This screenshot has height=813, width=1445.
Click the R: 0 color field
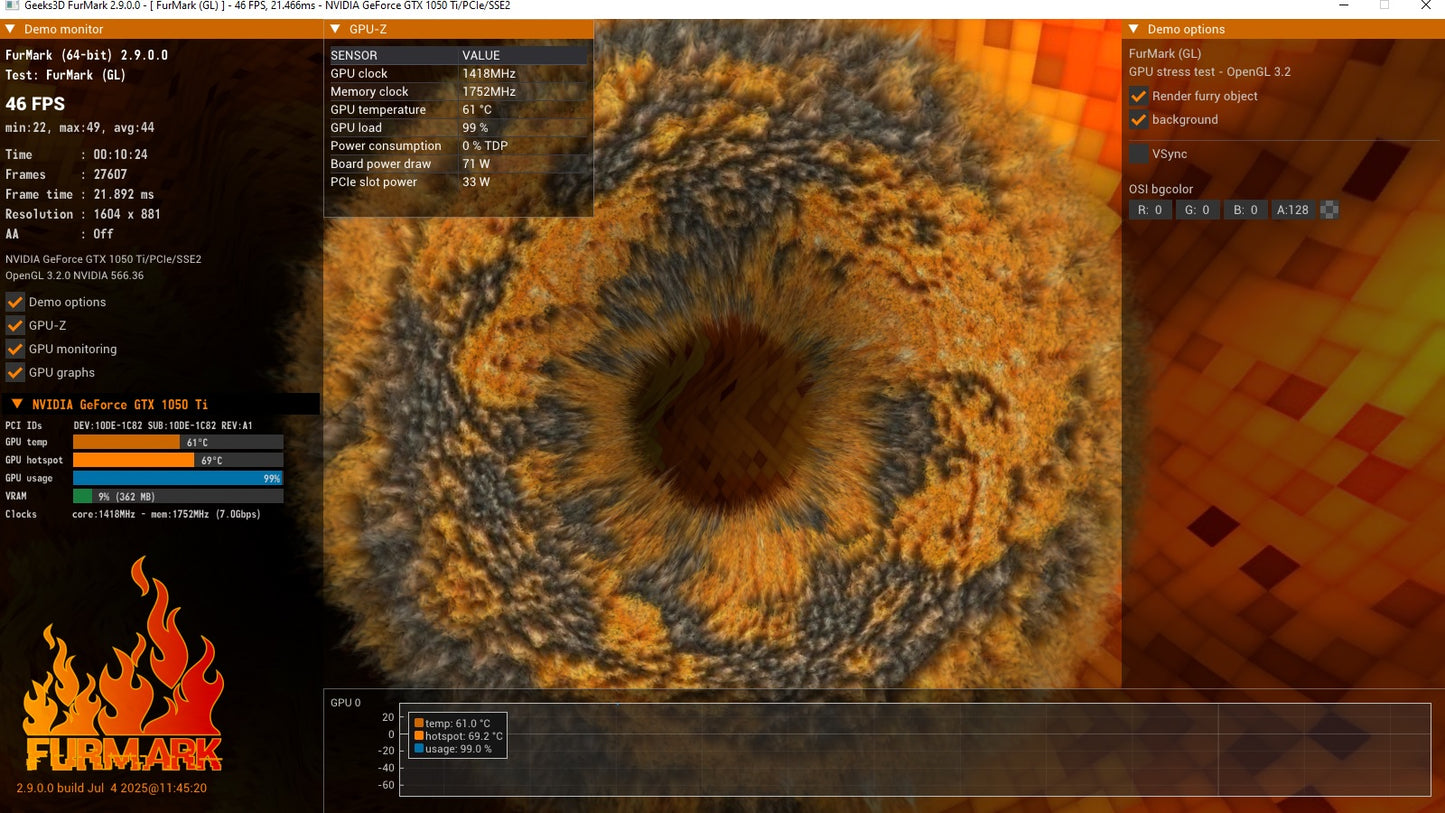(x=1151, y=210)
